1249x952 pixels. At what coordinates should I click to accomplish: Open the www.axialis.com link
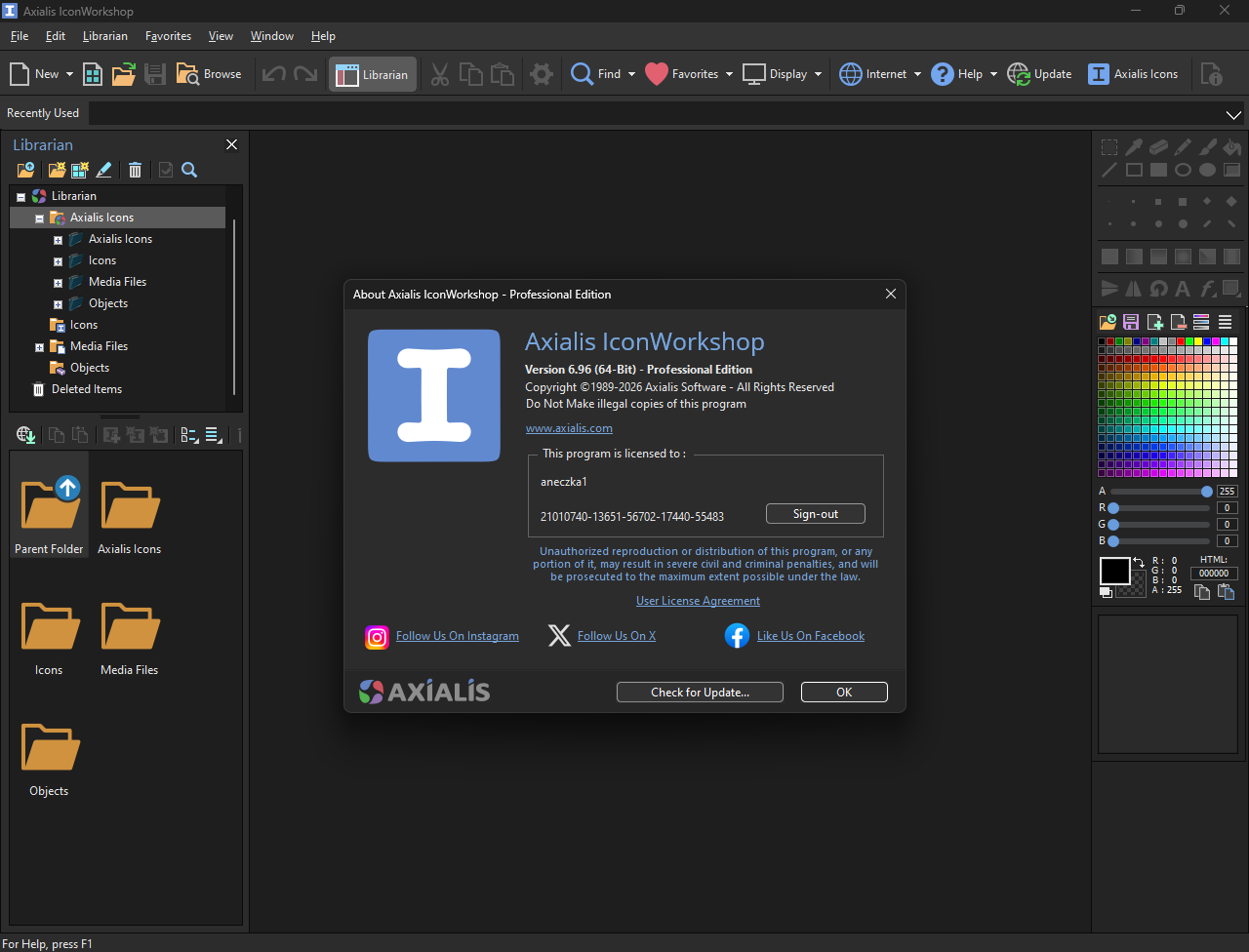click(x=569, y=428)
